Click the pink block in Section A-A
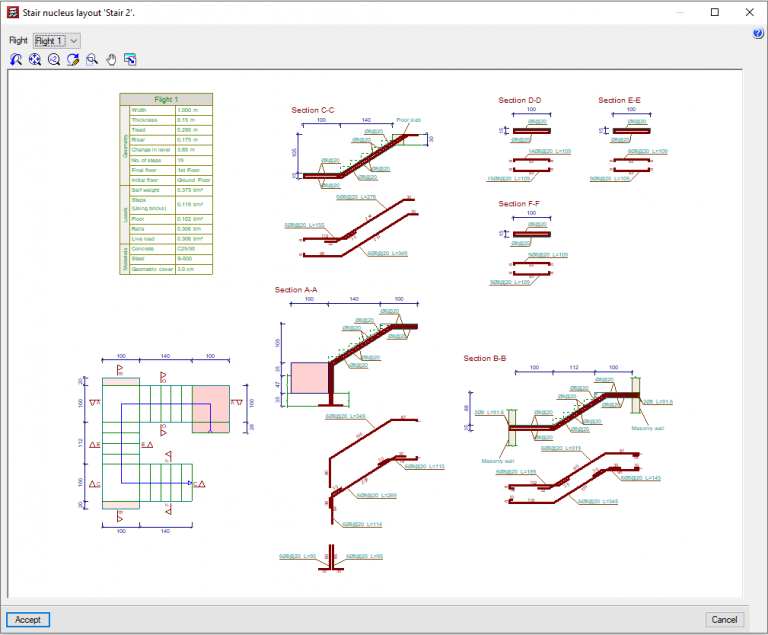The height and width of the screenshot is (635, 768). coord(310,377)
